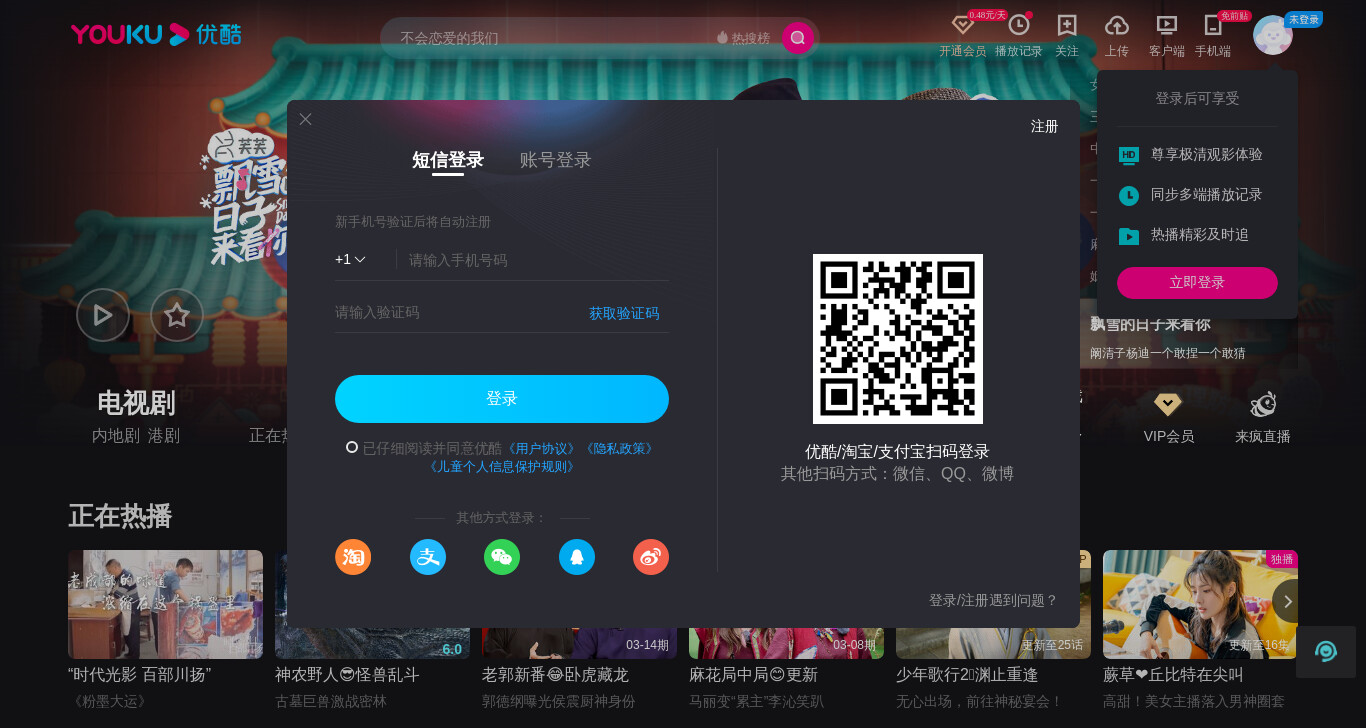This screenshot has height=728, width=1366.
Task: Open the login/registration help link (登录/注册遇到问题？)
Action: click(x=993, y=600)
